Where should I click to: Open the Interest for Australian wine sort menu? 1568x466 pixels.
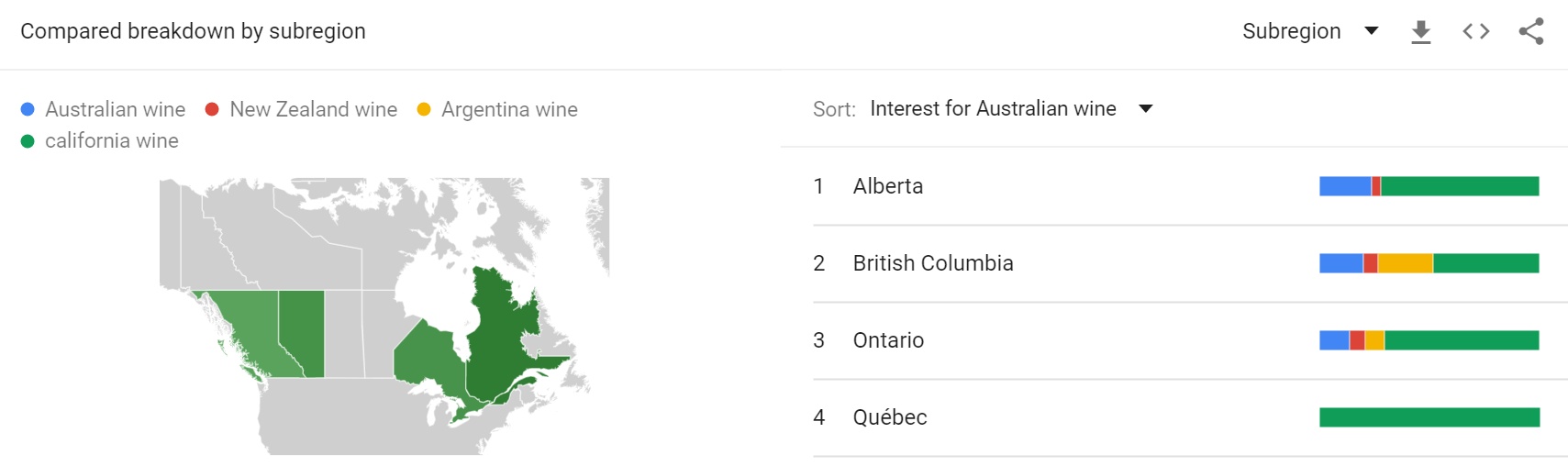(993, 109)
